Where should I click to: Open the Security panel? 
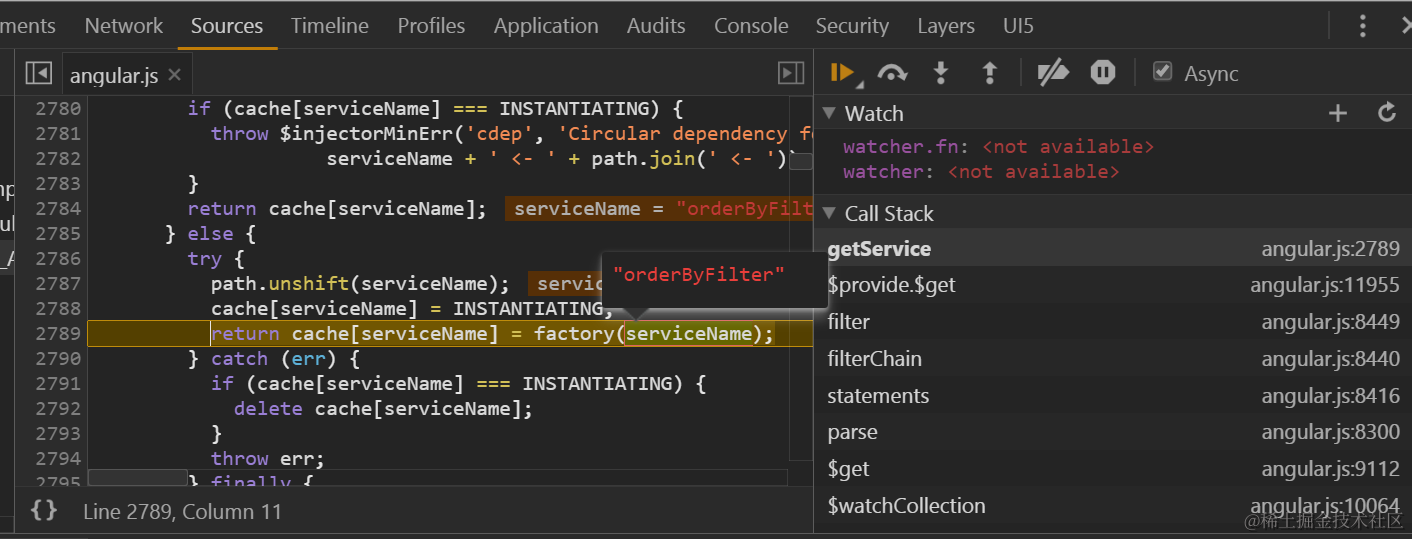[852, 26]
